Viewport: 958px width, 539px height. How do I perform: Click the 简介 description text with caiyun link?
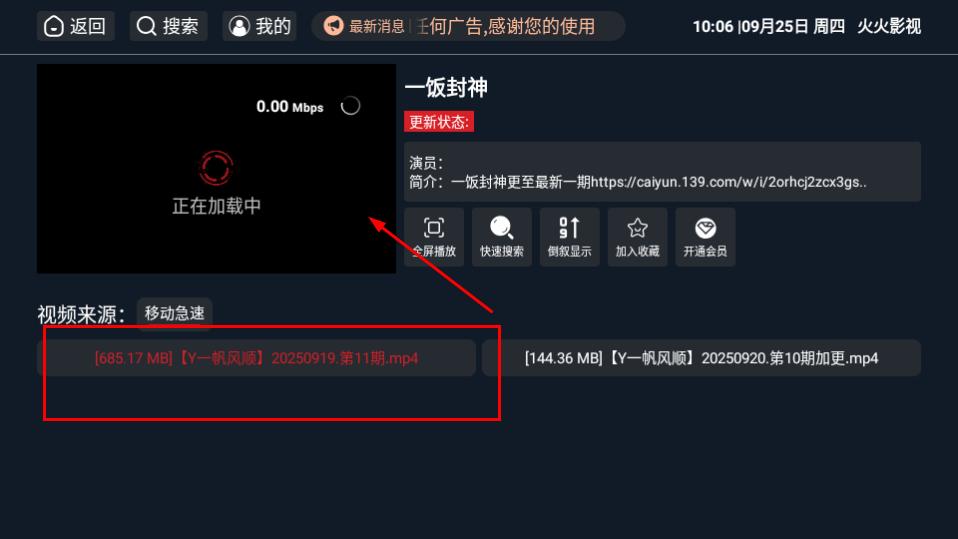pos(638,182)
